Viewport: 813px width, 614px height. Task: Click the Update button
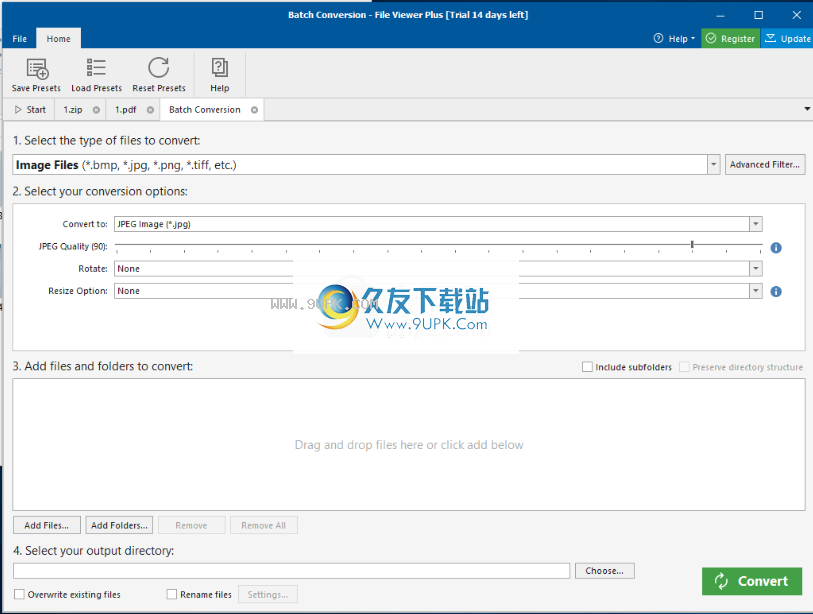[787, 38]
